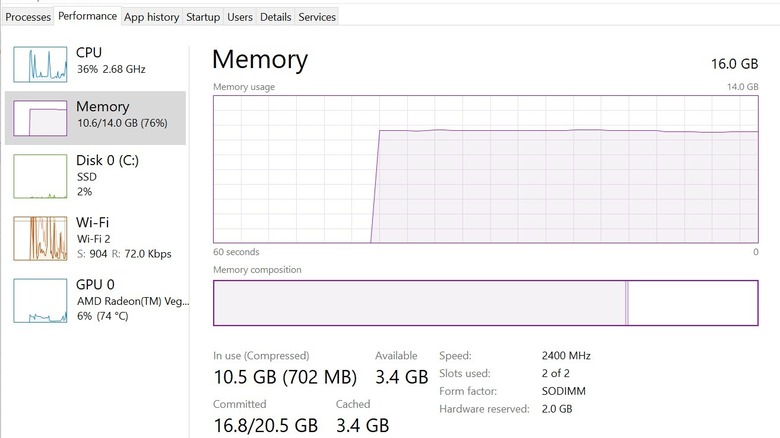The height and width of the screenshot is (438, 780).
Task: Select the Memory 10.6/14.0 GB entry
Action: (121, 115)
